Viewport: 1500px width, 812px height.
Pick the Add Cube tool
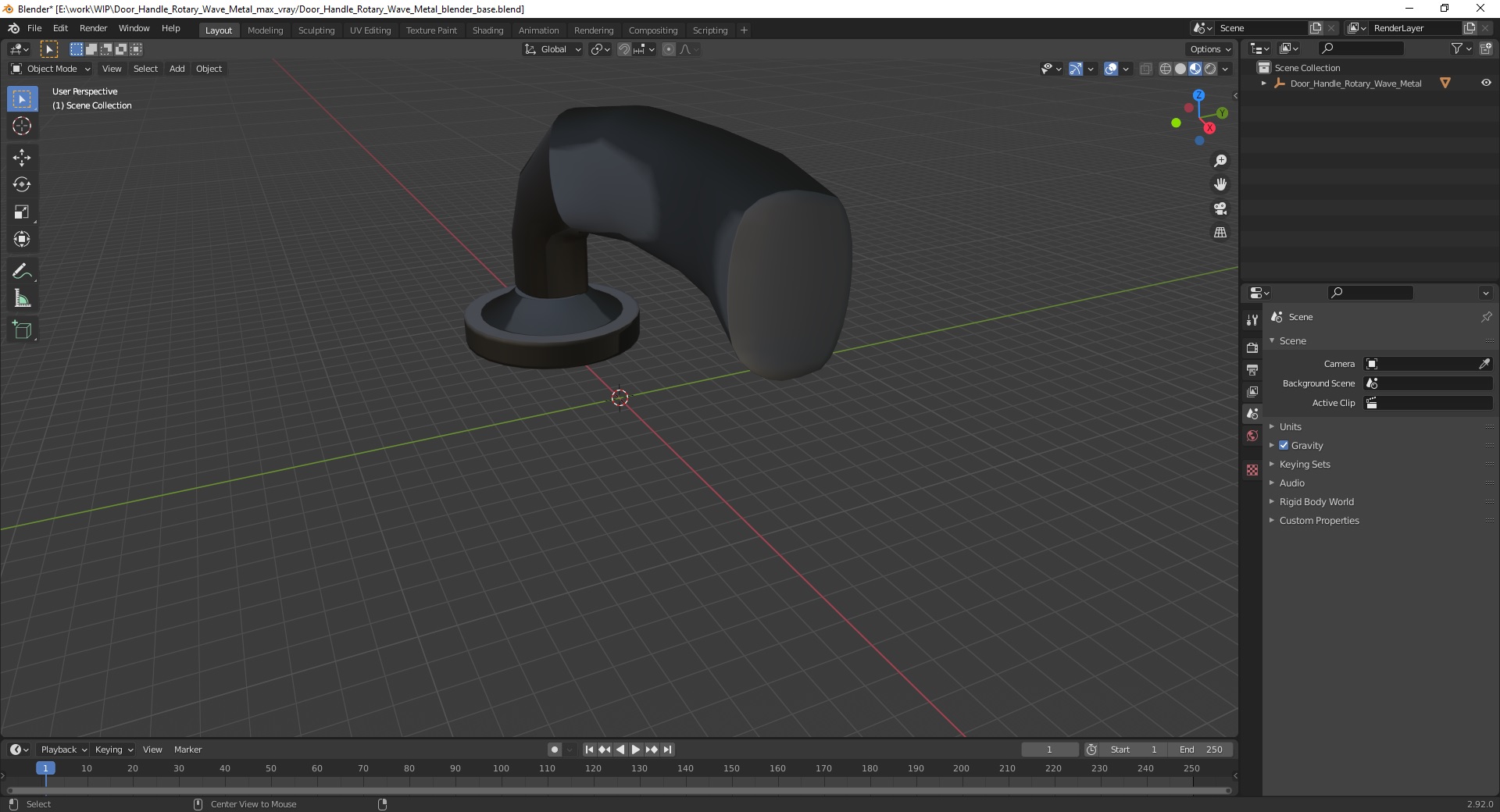(x=22, y=330)
